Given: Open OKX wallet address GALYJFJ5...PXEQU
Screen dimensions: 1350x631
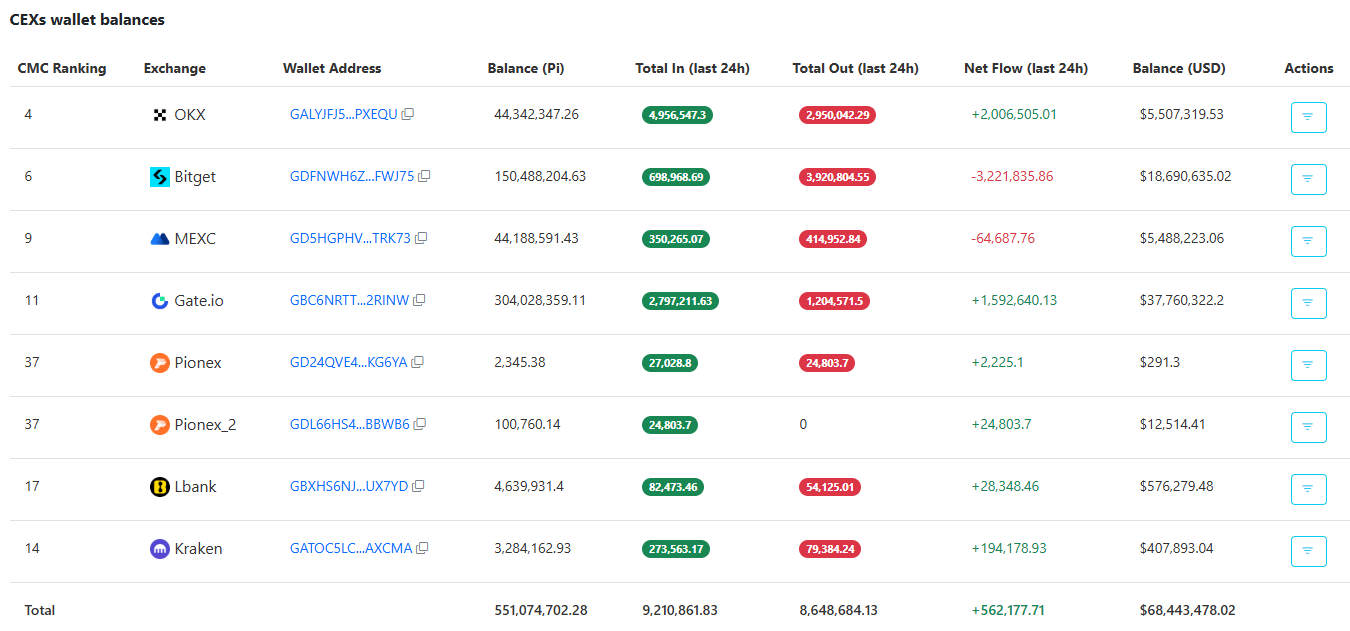Looking at the screenshot, I should point(344,114).
